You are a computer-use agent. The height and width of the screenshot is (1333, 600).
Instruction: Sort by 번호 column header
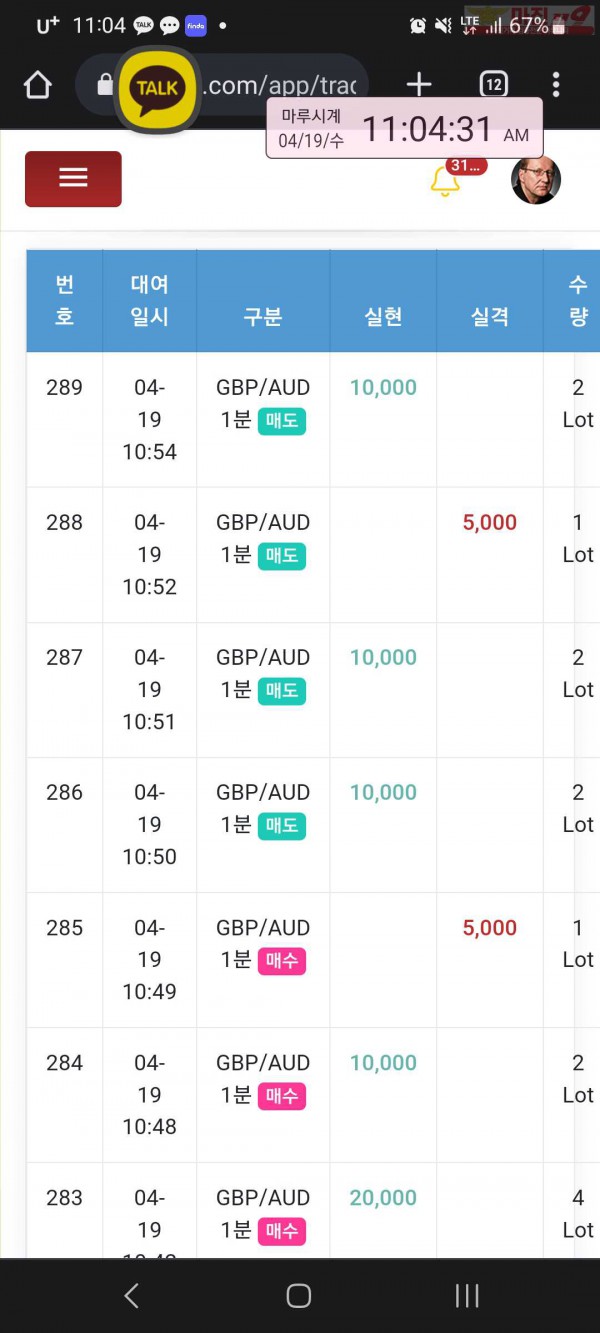(x=65, y=301)
